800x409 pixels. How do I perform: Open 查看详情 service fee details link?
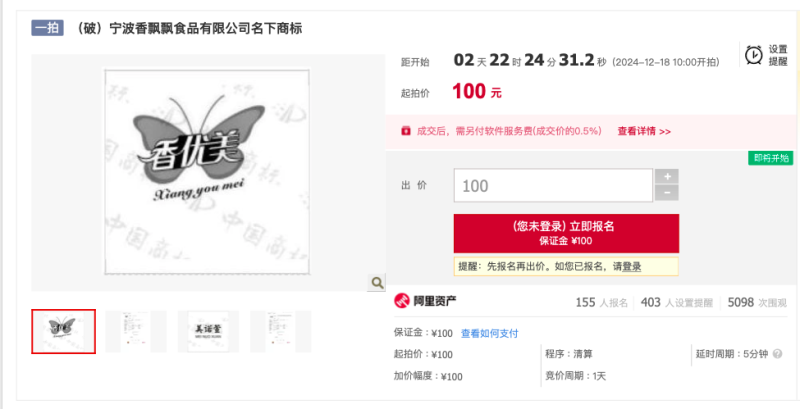click(644, 131)
